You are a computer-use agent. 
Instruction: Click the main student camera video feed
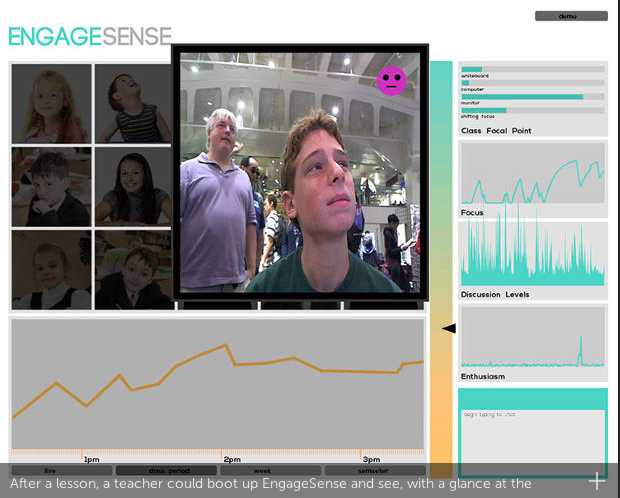[x=300, y=172]
